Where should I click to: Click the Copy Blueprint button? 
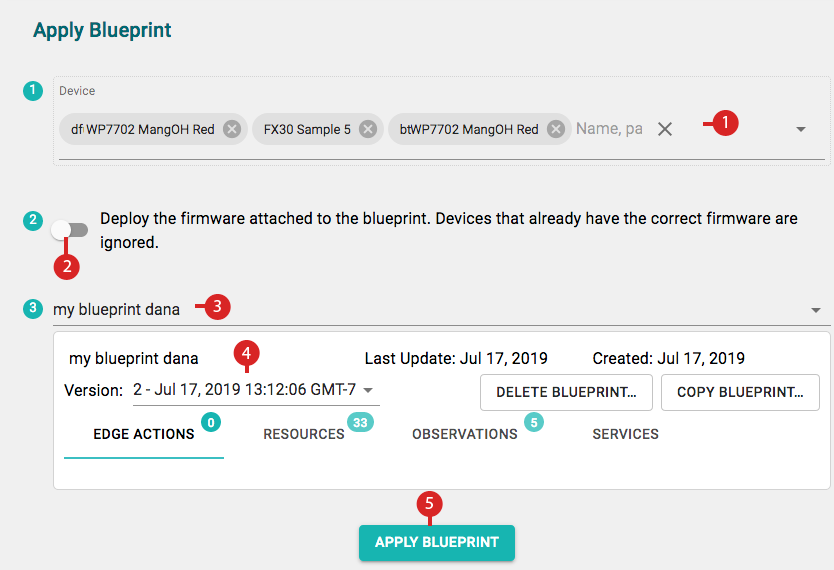click(740, 392)
